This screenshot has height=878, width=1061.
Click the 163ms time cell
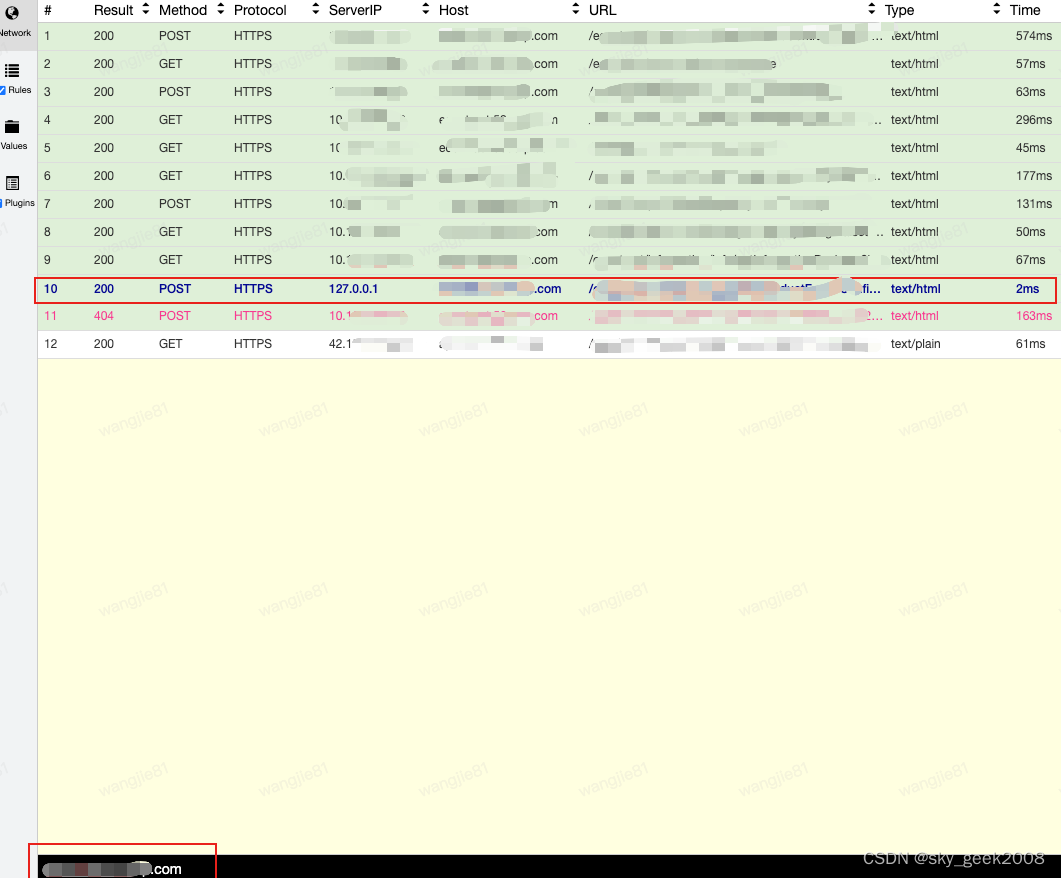click(1034, 316)
